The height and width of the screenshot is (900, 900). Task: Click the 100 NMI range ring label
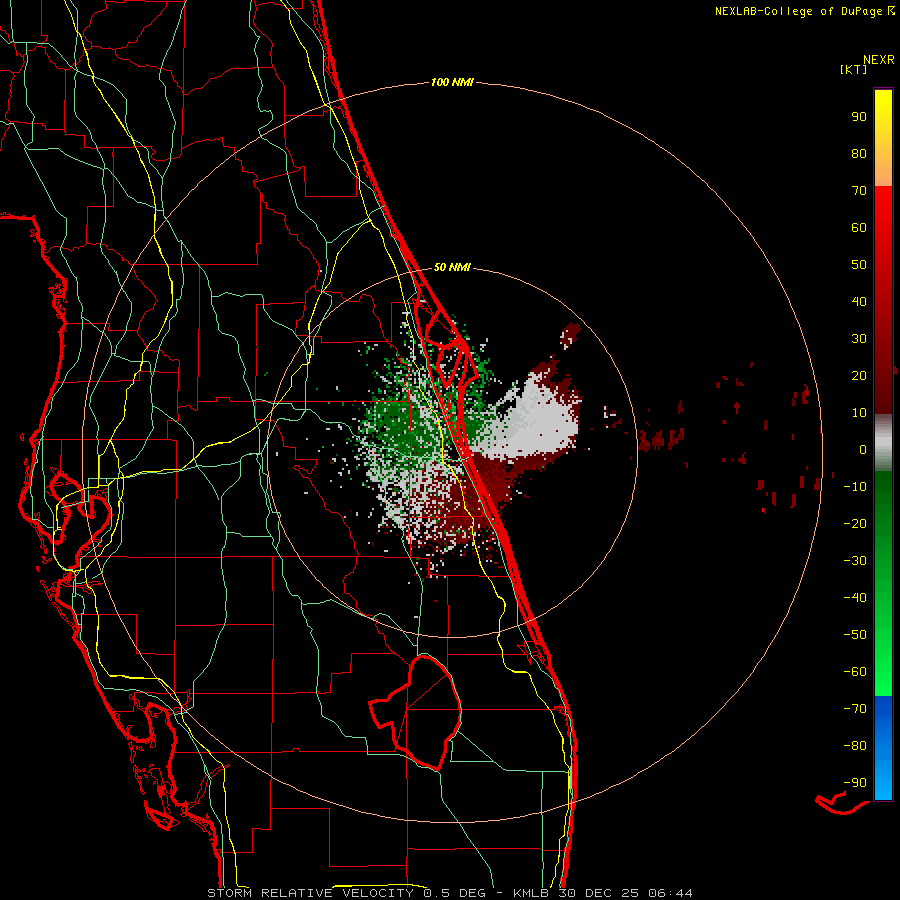[x=452, y=82]
